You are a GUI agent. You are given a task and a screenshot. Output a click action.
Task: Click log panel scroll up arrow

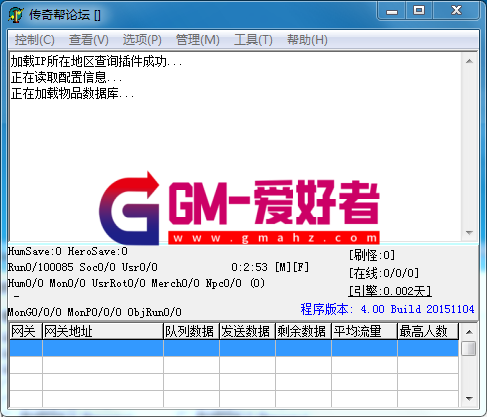pyautogui.click(x=469, y=61)
